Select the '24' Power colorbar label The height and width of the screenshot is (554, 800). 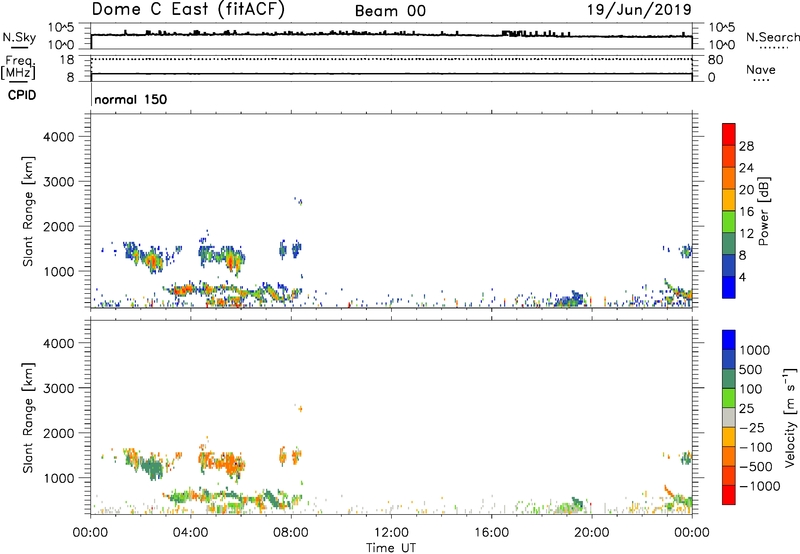tap(746, 168)
